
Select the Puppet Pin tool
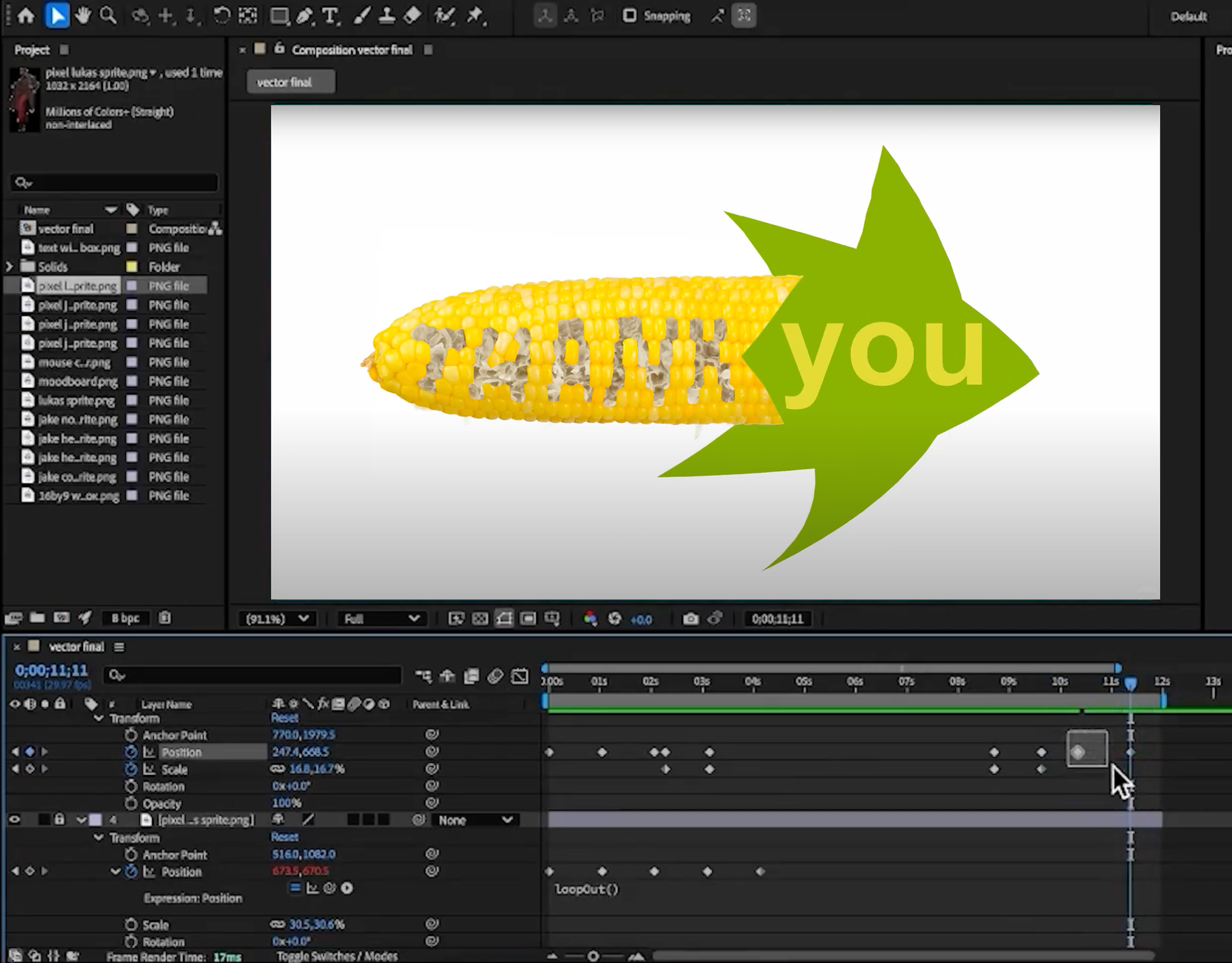(475, 16)
